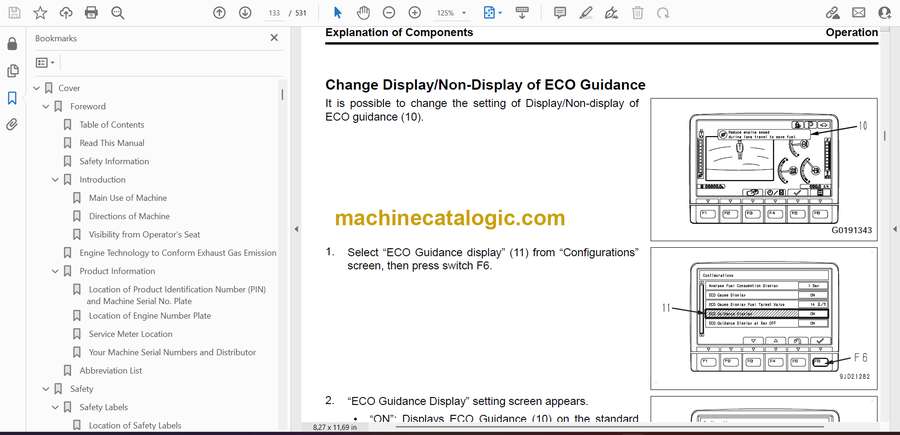This screenshot has width=900, height=435.
Task: Close the Bookmarks panel
Action: coord(274,38)
